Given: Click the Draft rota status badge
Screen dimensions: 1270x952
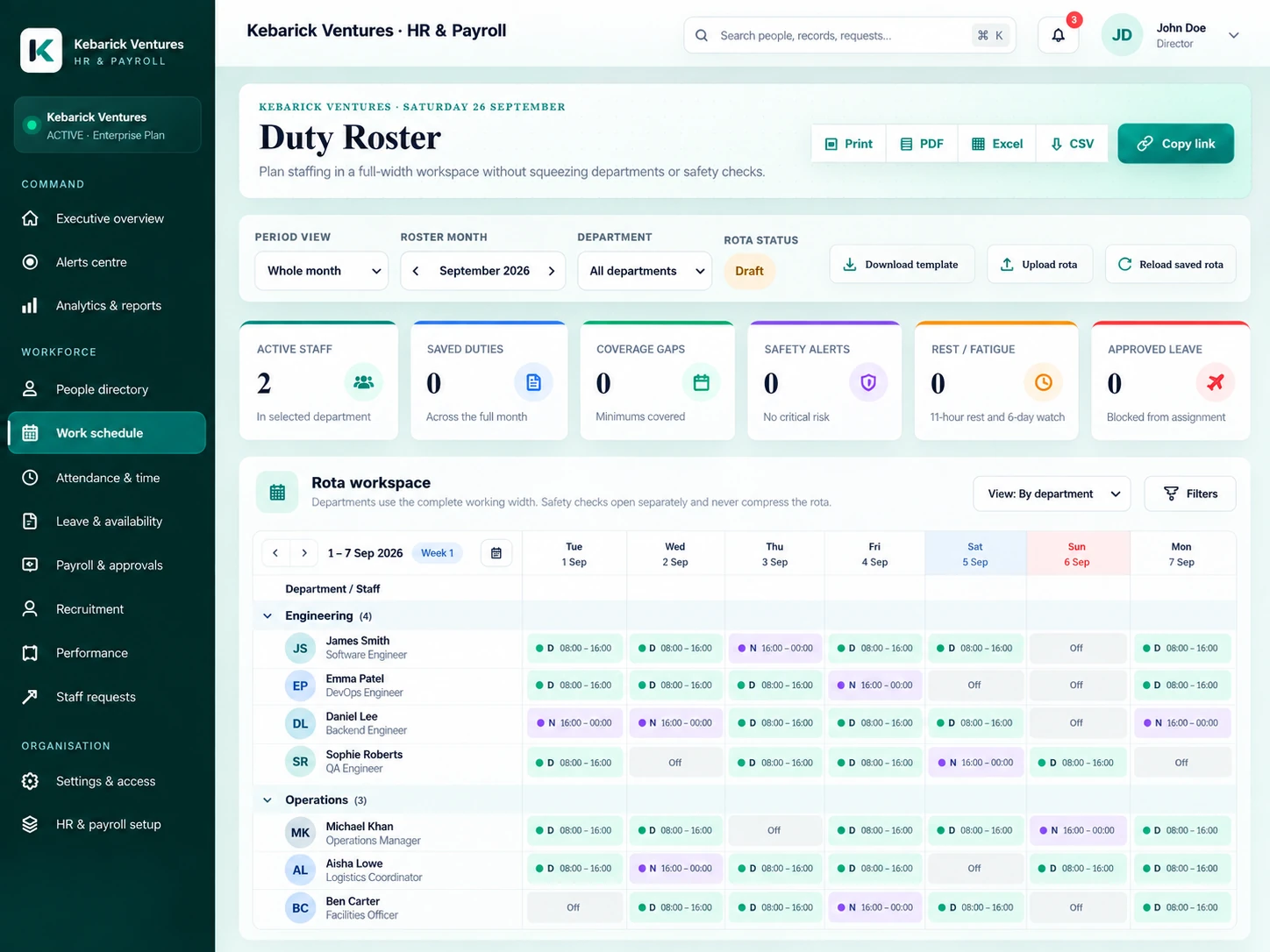Looking at the screenshot, I should [749, 271].
